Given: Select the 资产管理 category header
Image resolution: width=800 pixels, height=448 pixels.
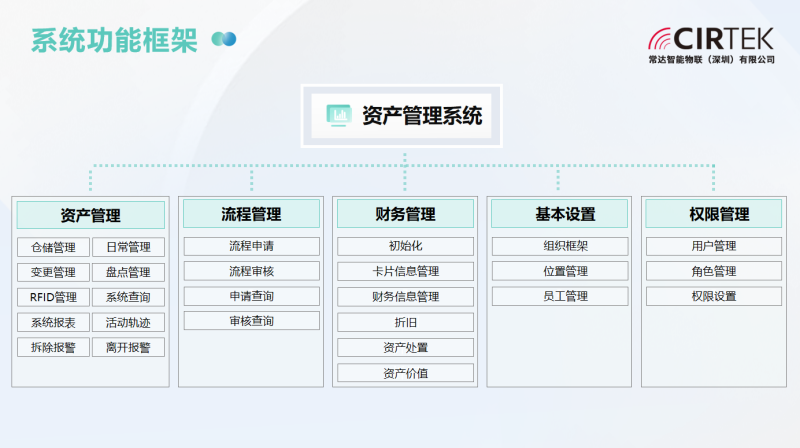Looking at the screenshot, I should [90, 215].
